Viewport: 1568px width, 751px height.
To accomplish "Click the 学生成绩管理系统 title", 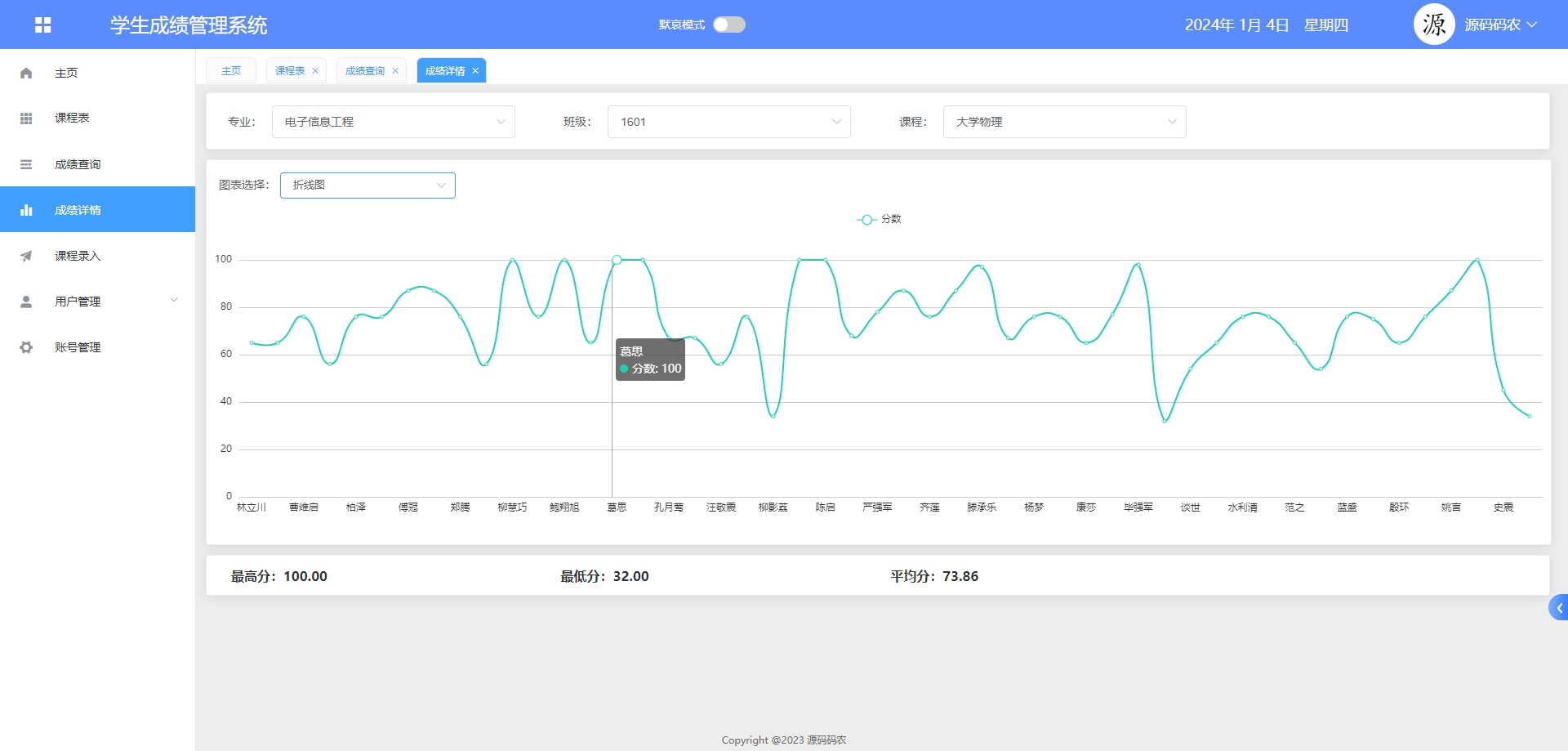I will 189,25.
